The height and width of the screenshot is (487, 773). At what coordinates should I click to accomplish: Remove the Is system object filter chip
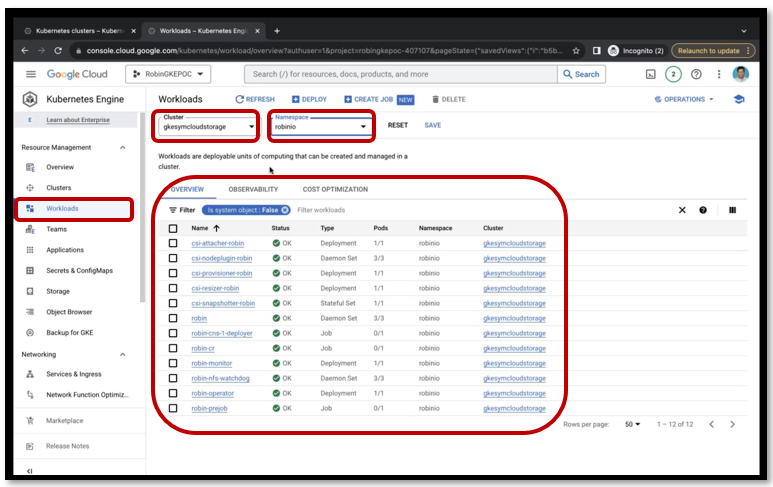point(285,210)
